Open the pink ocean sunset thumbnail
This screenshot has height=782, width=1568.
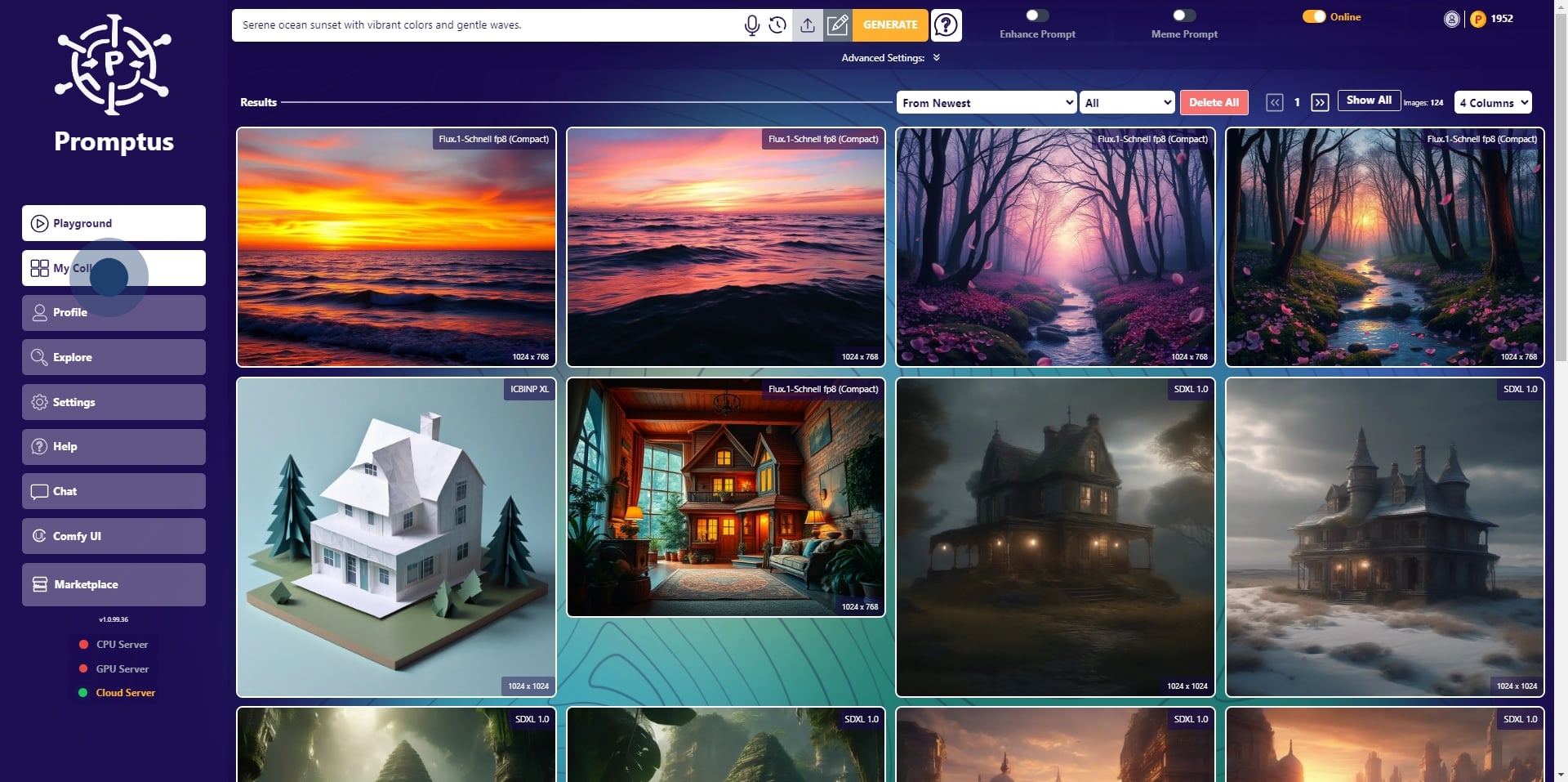[x=726, y=247]
